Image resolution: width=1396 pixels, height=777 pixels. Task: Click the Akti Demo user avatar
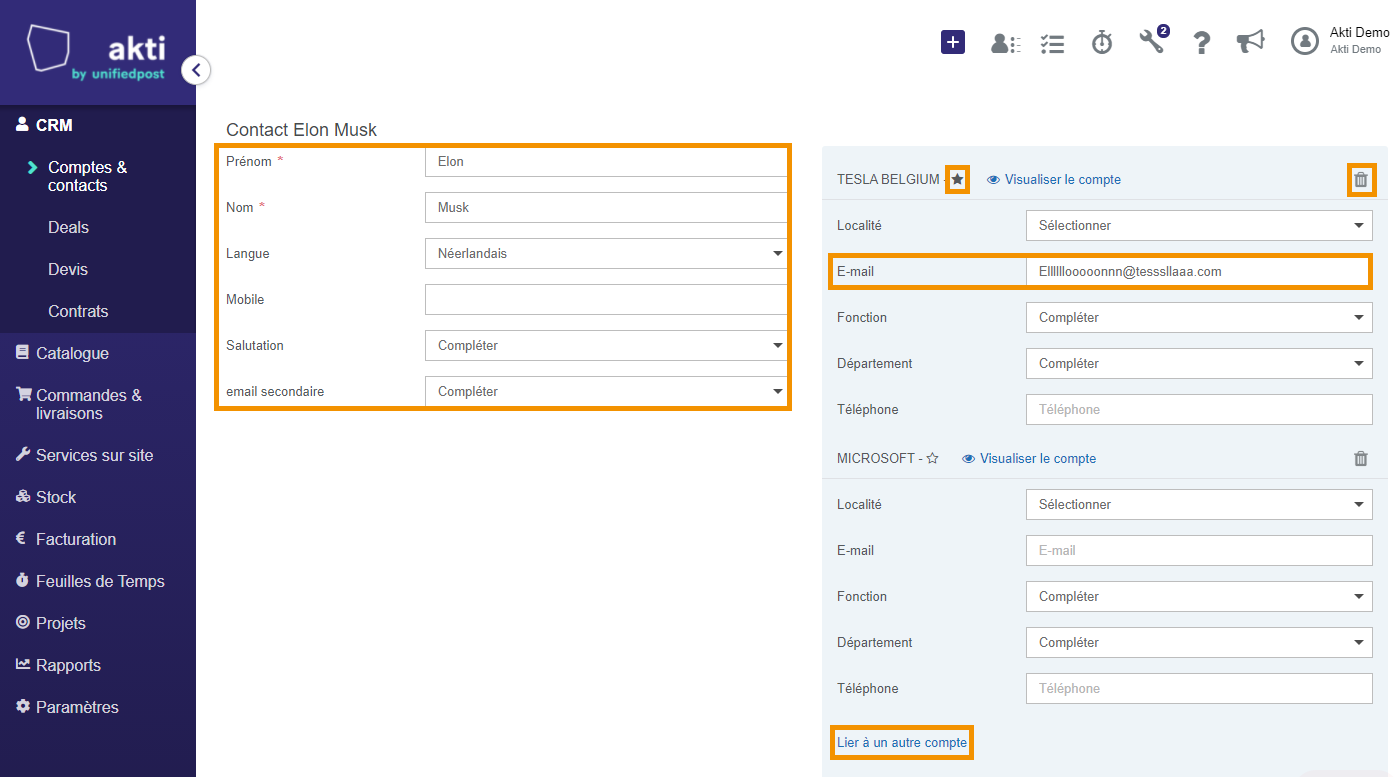click(1305, 41)
